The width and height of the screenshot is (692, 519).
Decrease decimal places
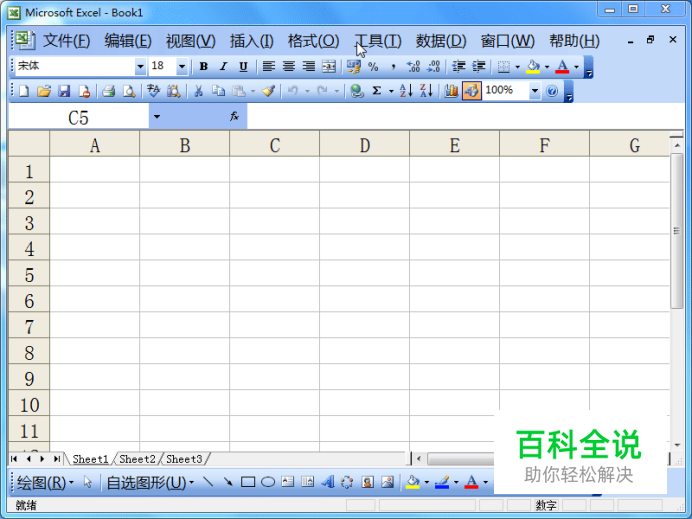pos(434,67)
